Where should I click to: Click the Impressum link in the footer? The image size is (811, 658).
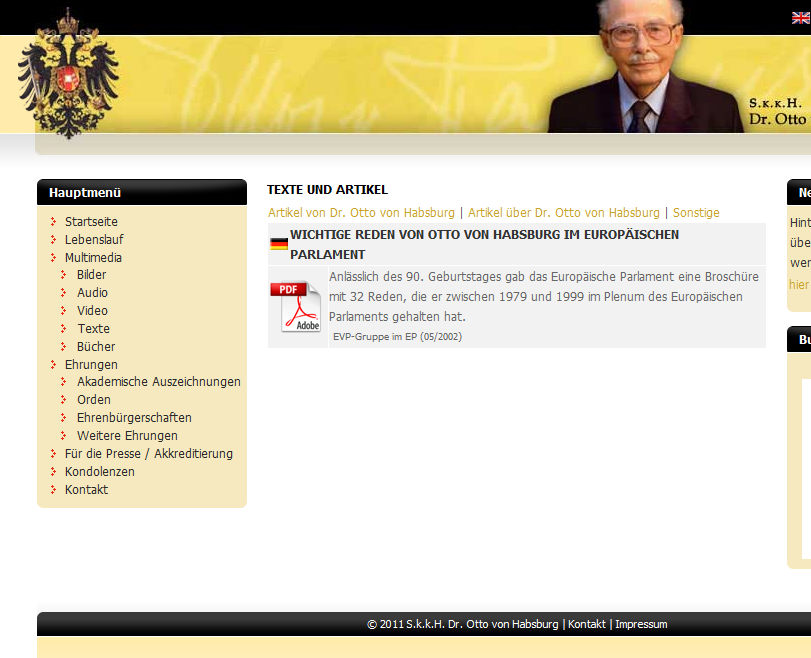click(641, 624)
